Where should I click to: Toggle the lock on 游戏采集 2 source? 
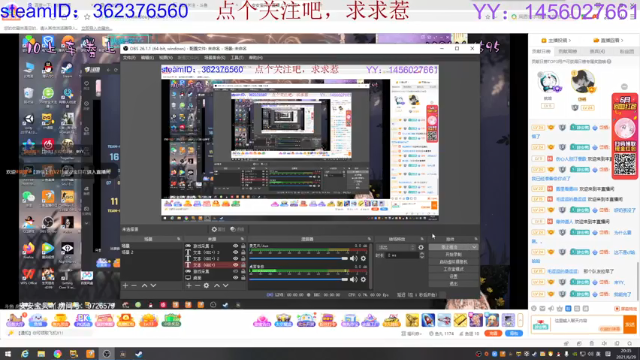[243, 246]
